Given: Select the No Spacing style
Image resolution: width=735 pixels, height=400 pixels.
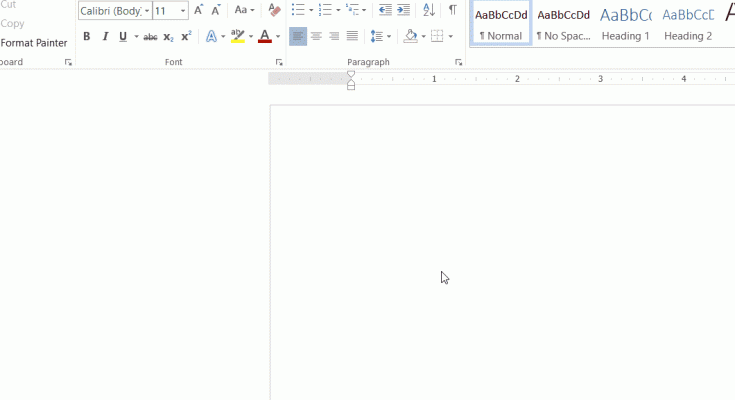Looking at the screenshot, I should pyautogui.click(x=563, y=23).
